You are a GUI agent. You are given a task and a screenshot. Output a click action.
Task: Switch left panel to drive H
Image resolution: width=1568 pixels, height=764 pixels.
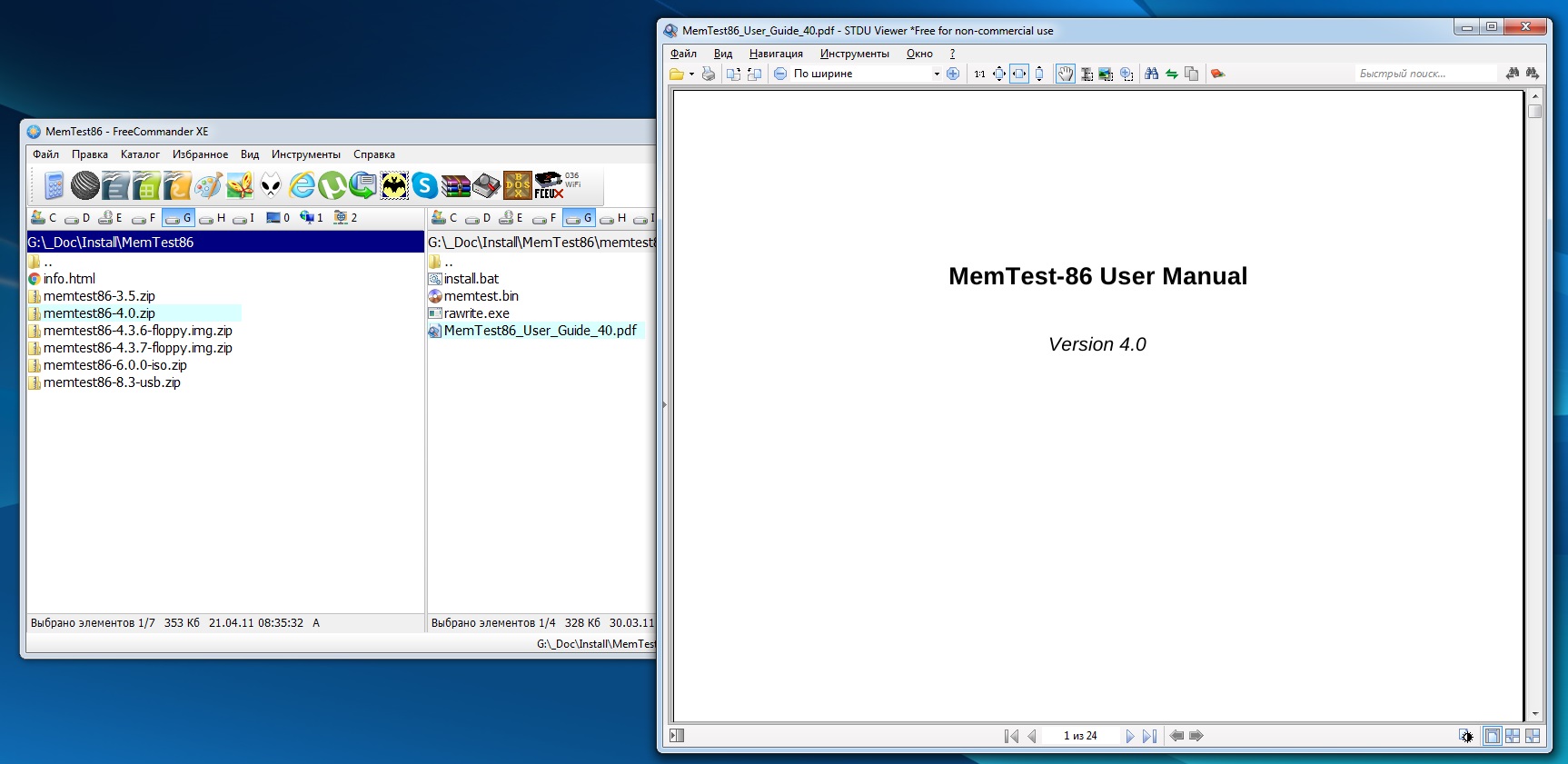click(213, 218)
